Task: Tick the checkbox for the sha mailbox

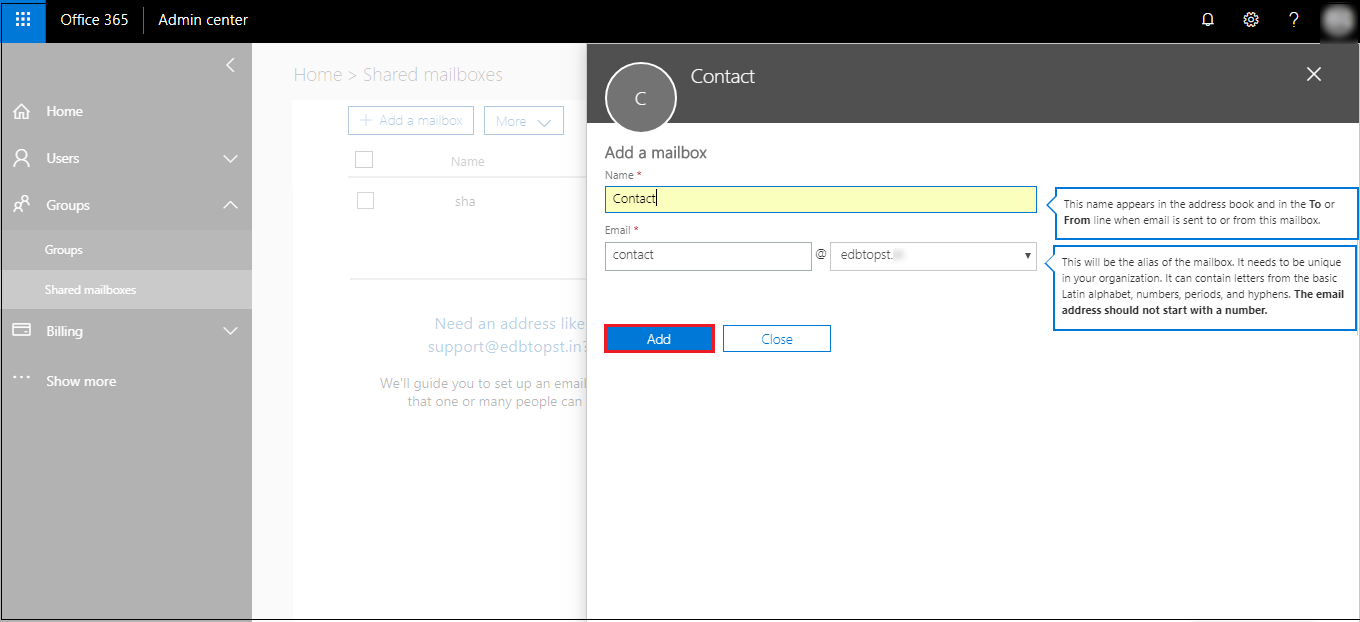Action: point(365,200)
